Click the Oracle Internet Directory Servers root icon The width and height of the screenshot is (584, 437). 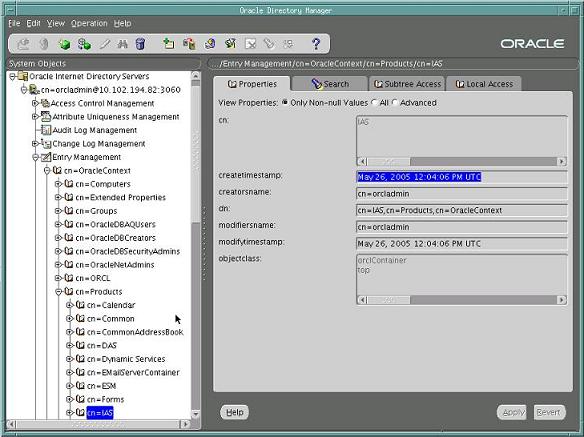23,76
